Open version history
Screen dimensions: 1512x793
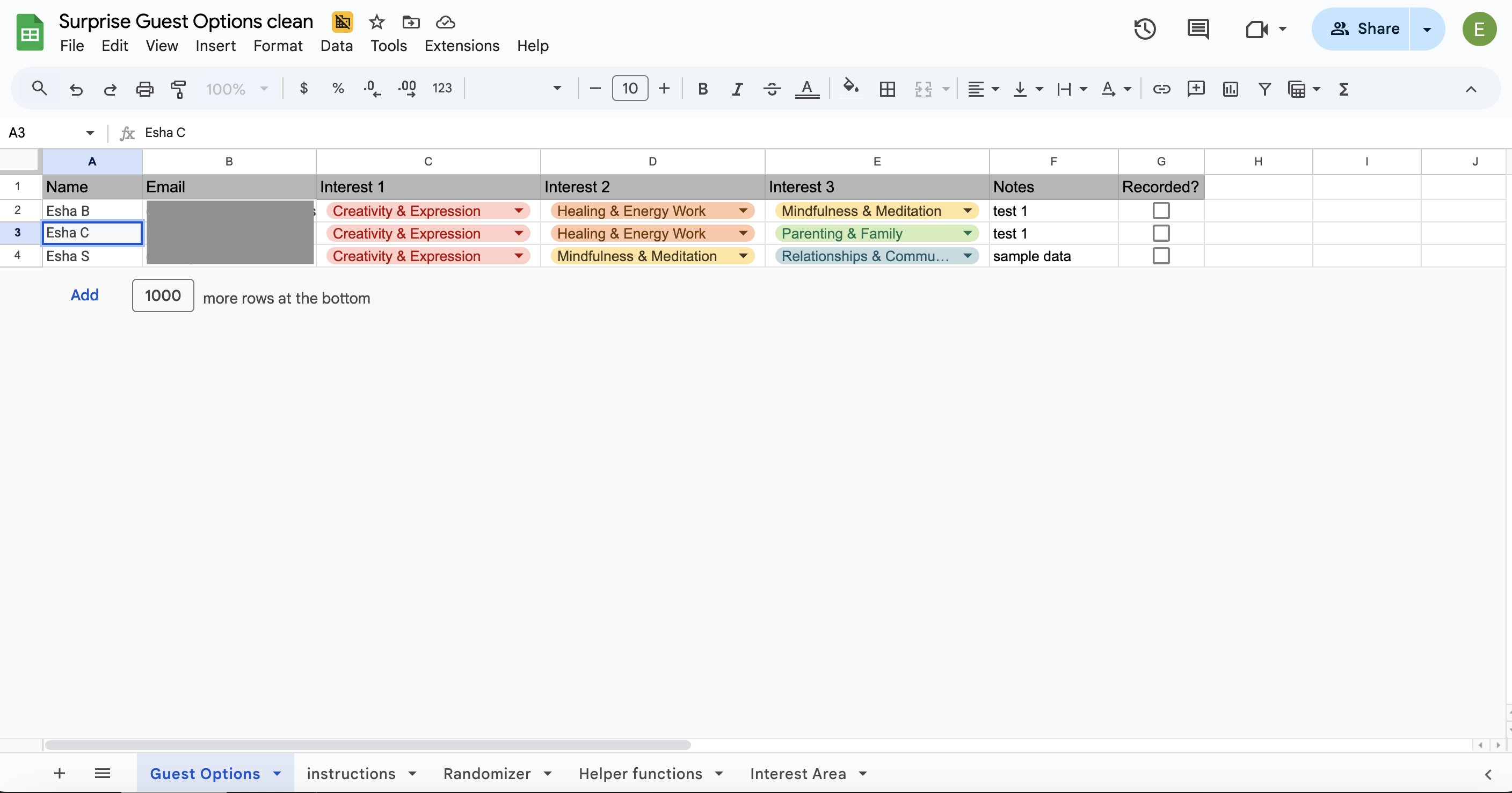pos(1145,29)
